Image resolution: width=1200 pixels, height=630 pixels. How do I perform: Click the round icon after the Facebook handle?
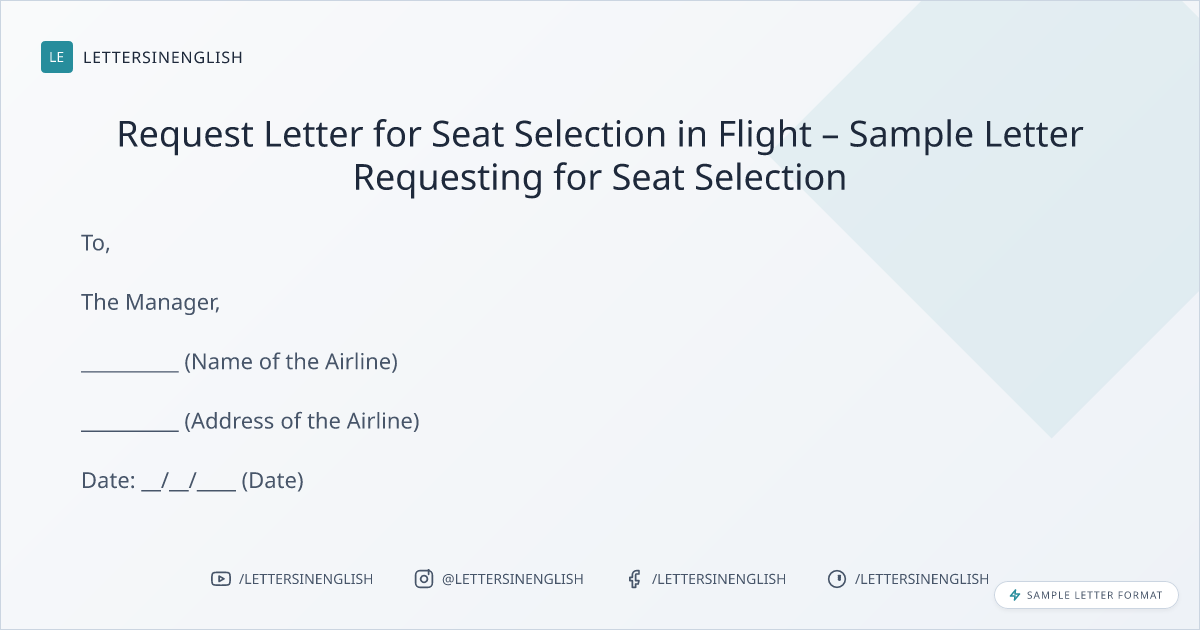click(837, 579)
